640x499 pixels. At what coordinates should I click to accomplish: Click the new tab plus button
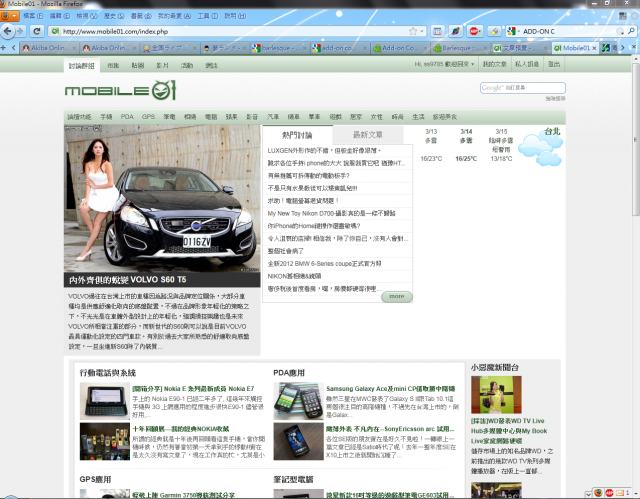(3, 48)
